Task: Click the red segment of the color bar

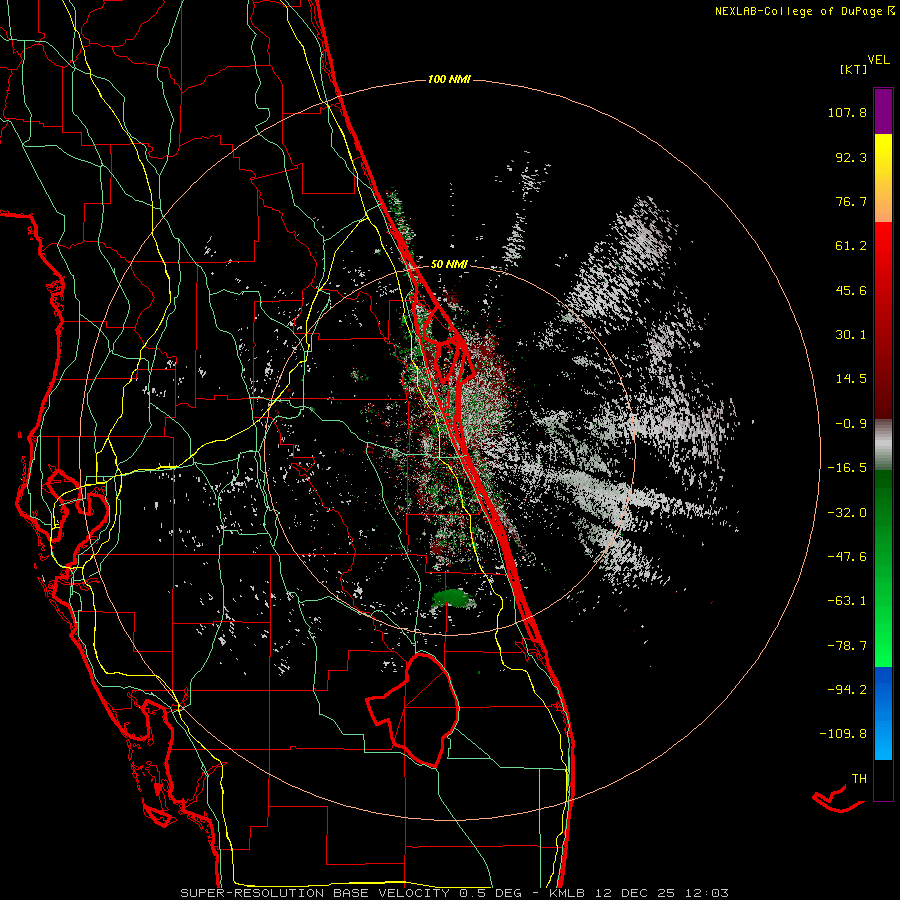Action: (x=883, y=320)
